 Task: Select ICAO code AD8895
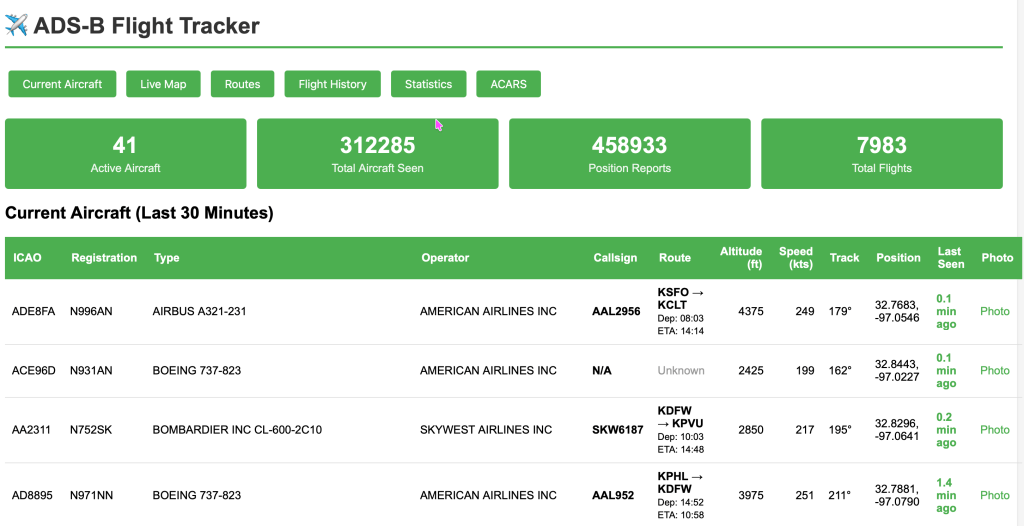click(x=33, y=495)
